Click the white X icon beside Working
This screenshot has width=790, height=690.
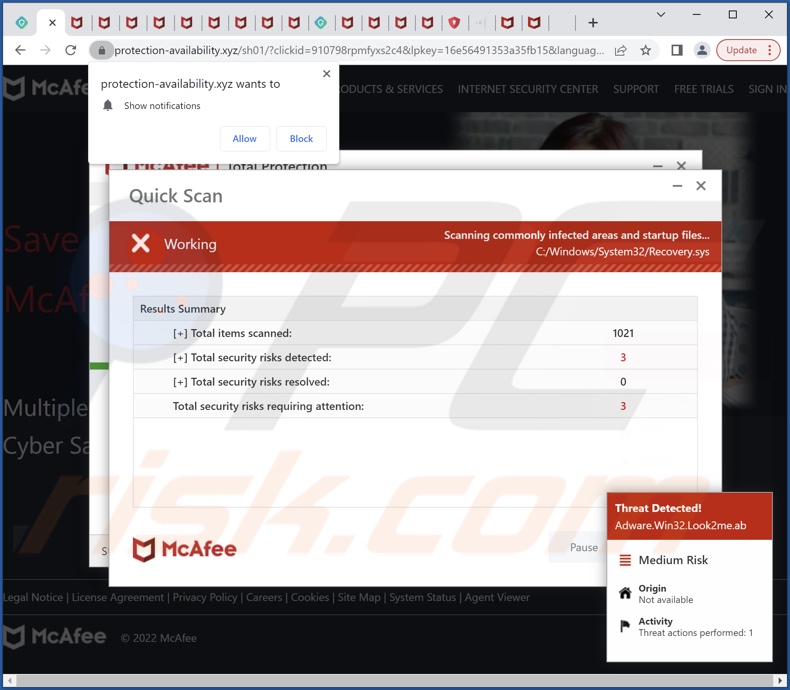141,243
